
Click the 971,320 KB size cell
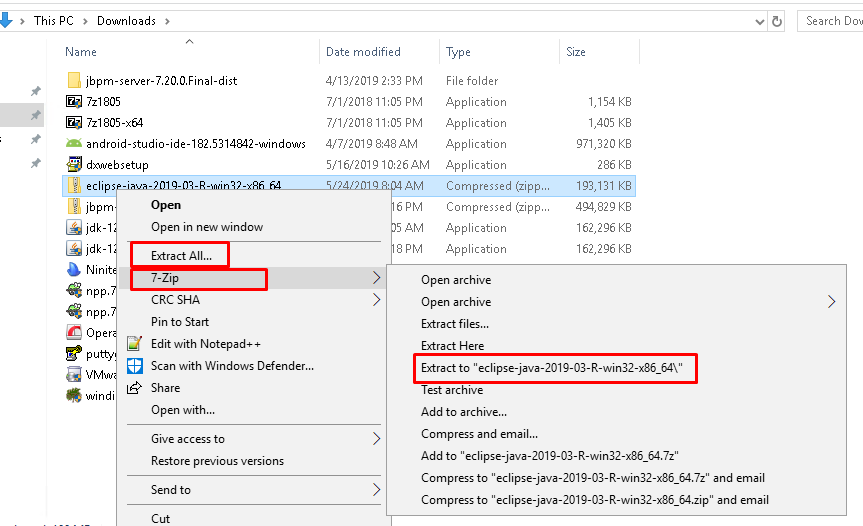[604, 144]
